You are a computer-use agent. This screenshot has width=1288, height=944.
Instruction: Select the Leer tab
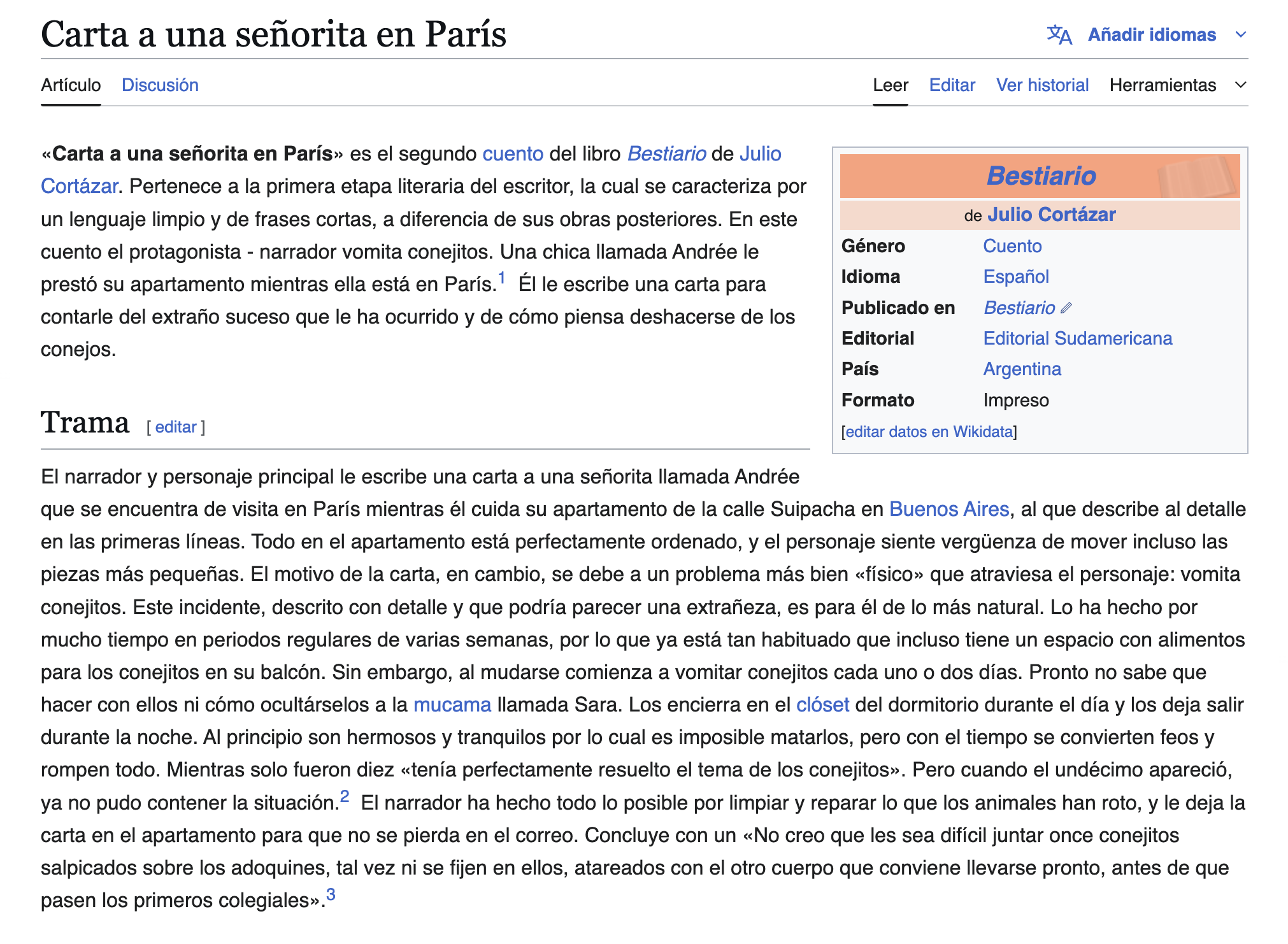[x=890, y=85]
